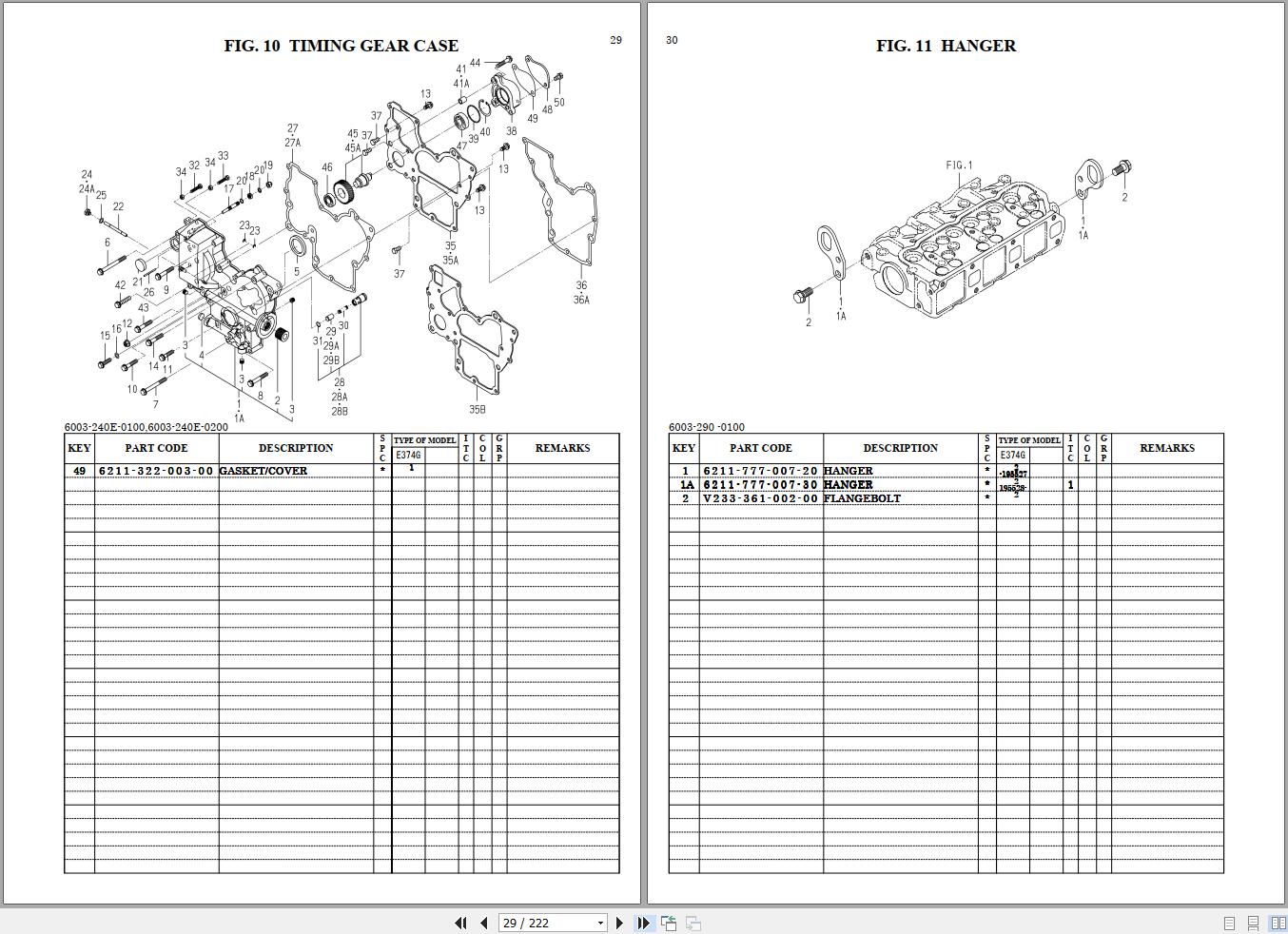The width and height of the screenshot is (1288, 934).
Task: Click key number 49 in table
Action: (79, 471)
